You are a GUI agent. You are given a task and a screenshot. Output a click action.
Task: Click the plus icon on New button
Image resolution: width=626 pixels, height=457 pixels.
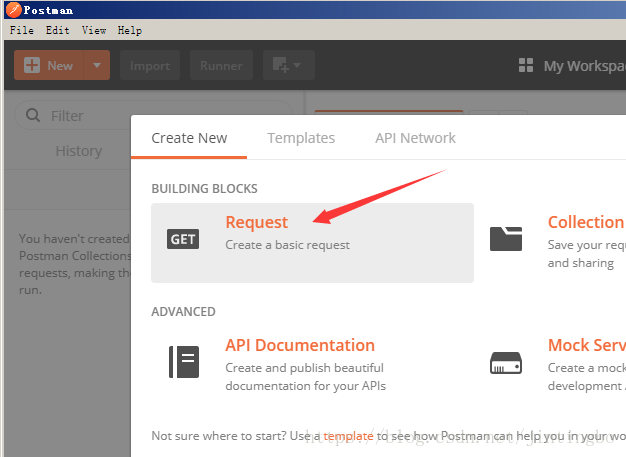click(32, 65)
